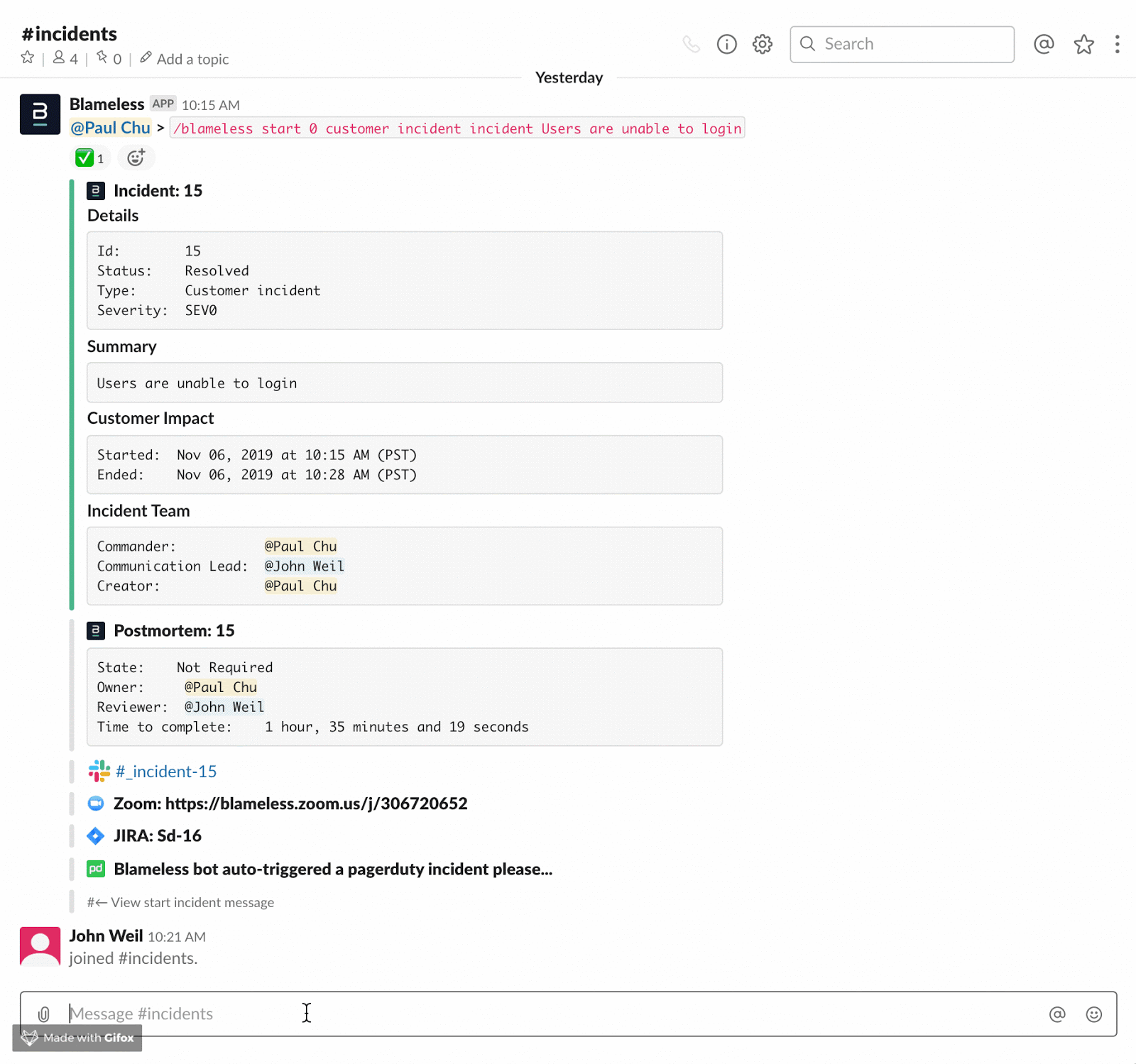Open the Blameless app name
Viewport: 1136px width, 1064px height.
point(106,104)
